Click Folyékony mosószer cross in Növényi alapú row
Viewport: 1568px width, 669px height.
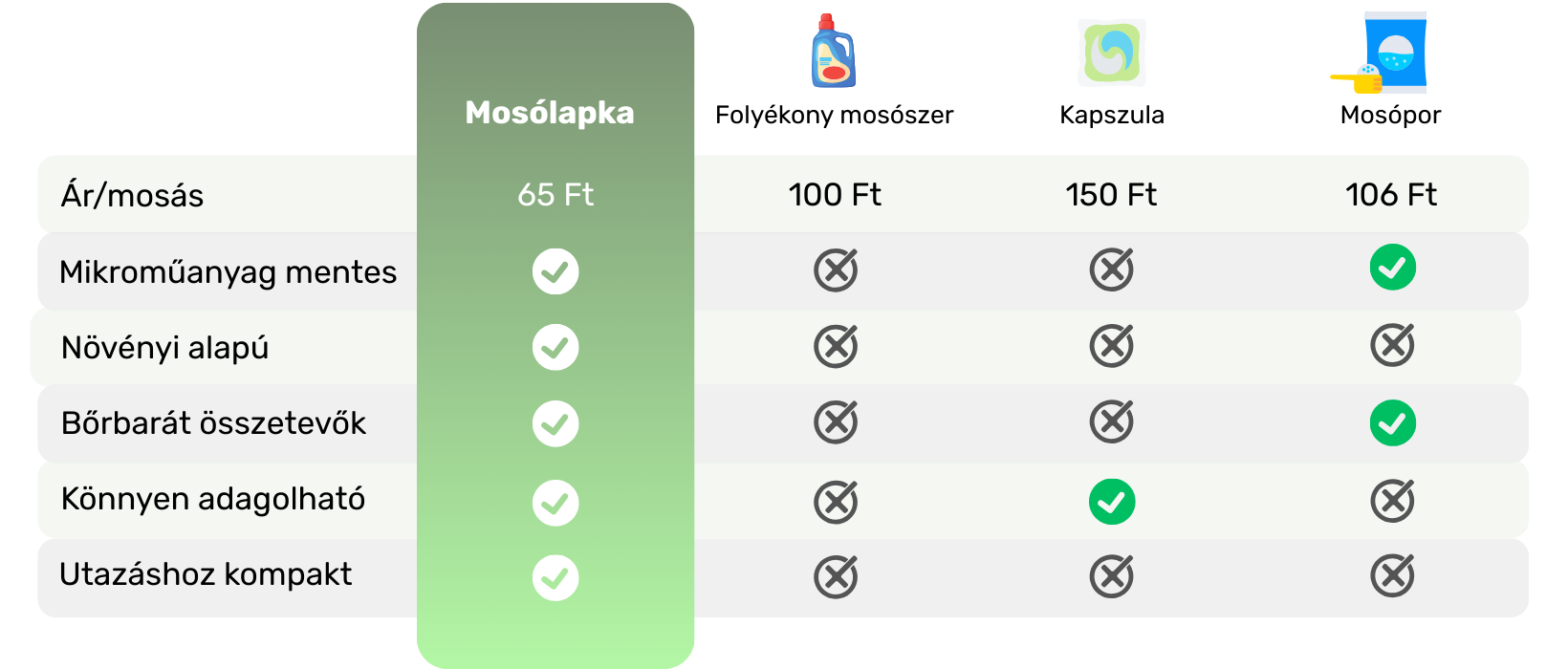pyautogui.click(x=836, y=346)
